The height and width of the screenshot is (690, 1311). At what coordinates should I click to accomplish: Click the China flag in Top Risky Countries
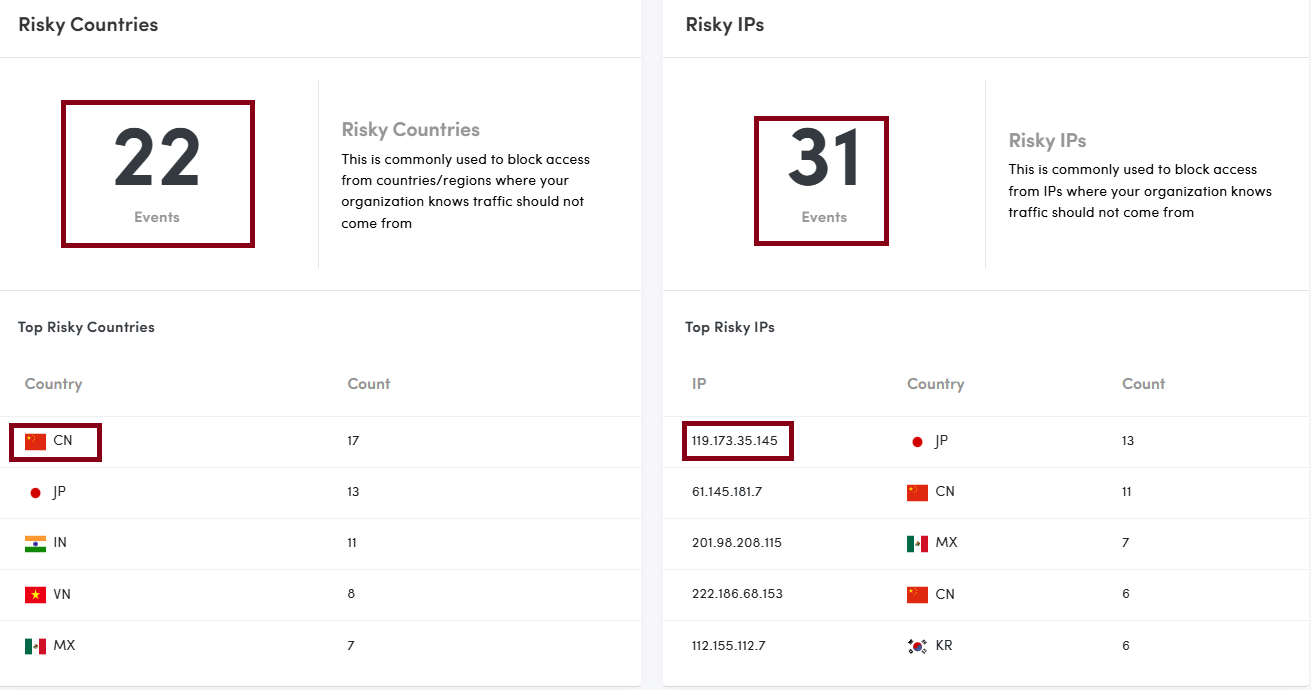[x=36, y=441]
